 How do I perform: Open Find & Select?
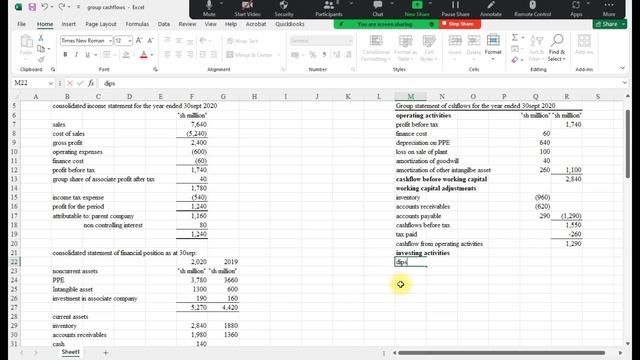[557, 48]
